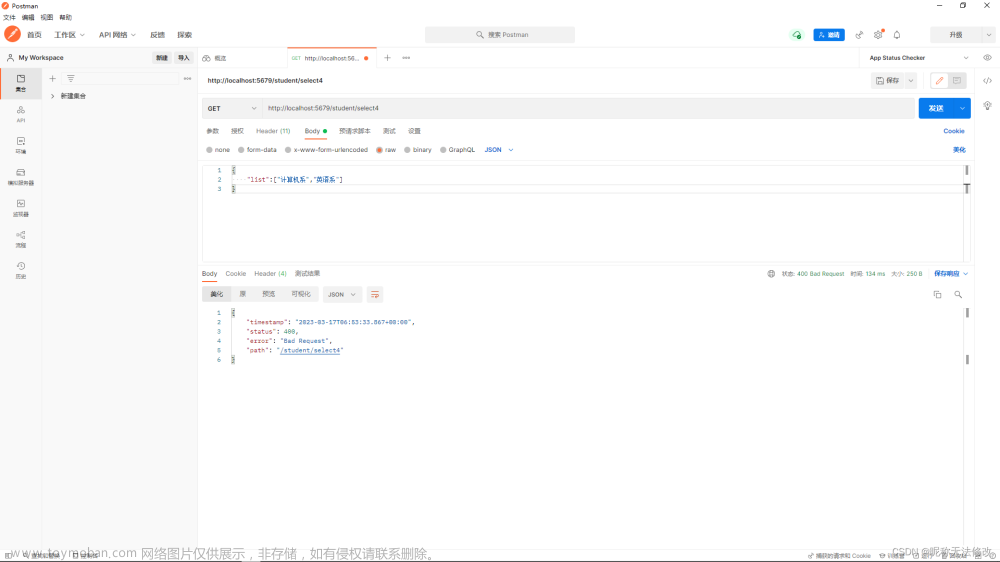Open the Send button dropdown arrow
The width and height of the screenshot is (1000, 562).
[962, 108]
